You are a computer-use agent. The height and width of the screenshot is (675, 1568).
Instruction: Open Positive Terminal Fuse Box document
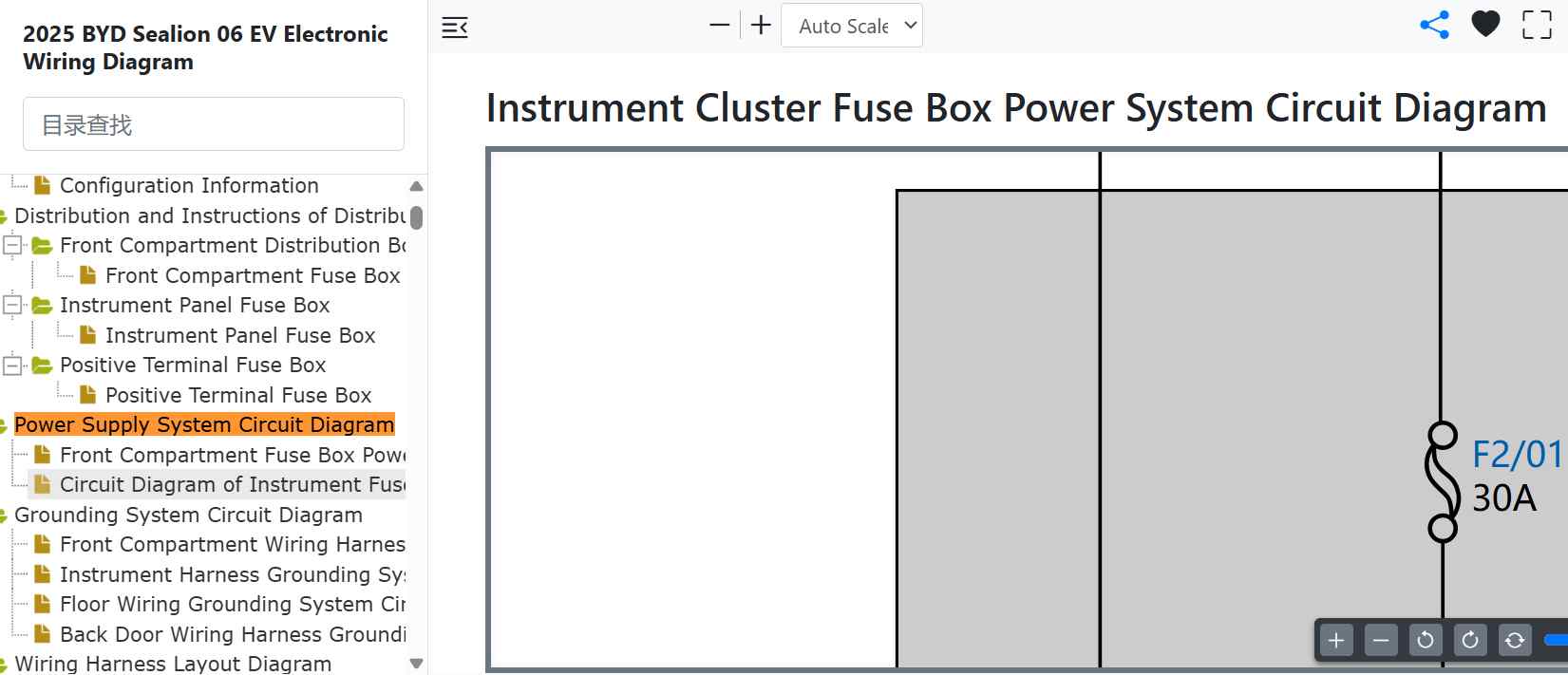tap(238, 395)
